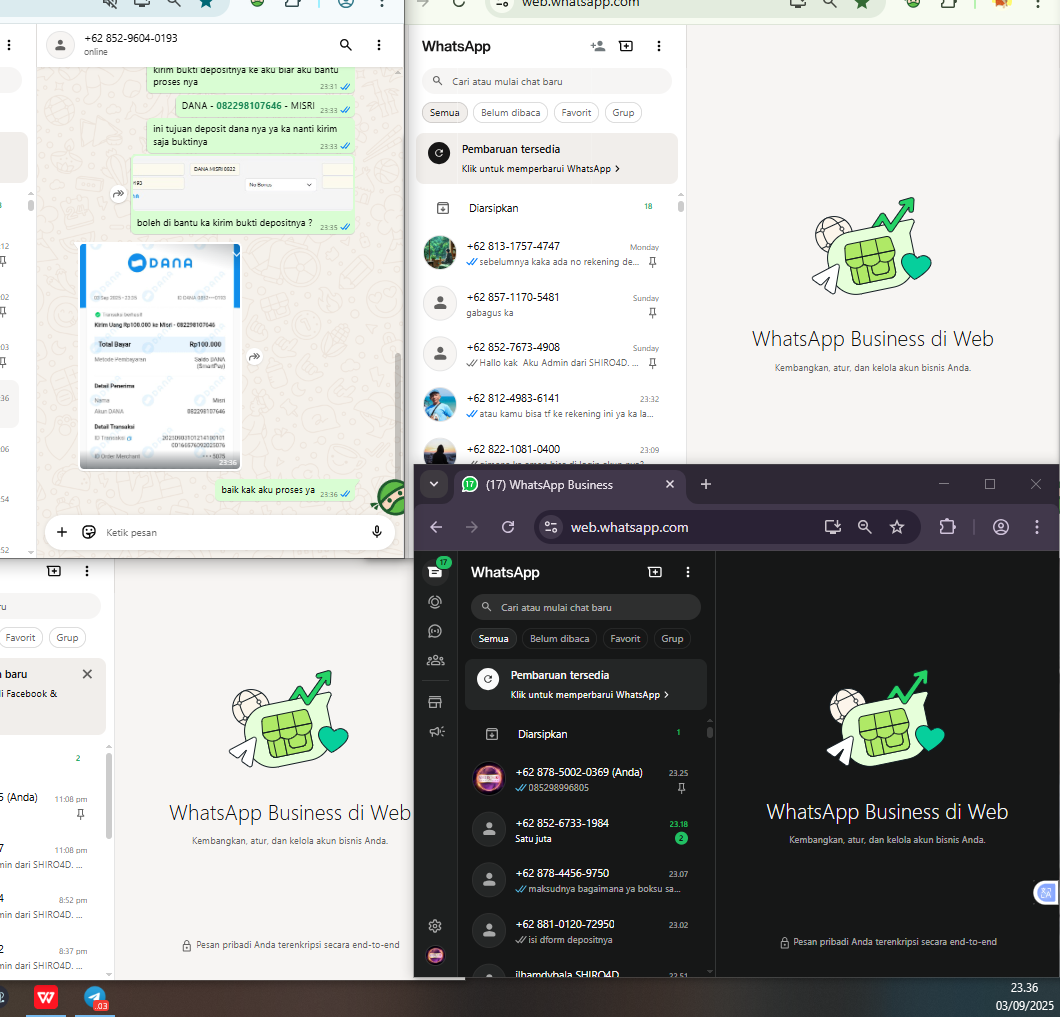This screenshot has width=1060, height=1017.
Task: Click the attach plus icon in the message box
Action: pyautogui.click(x=62, y=532)
